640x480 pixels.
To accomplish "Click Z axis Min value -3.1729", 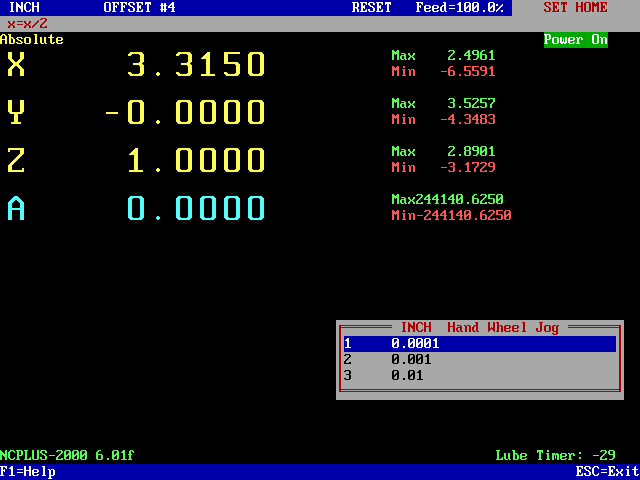I will point(468,167).
